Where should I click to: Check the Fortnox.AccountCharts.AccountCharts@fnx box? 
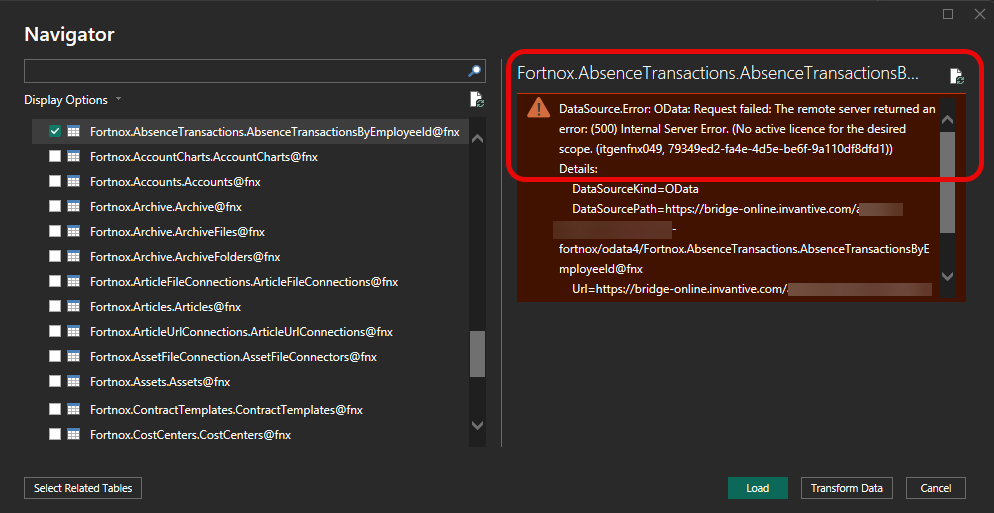click(55, 157)
